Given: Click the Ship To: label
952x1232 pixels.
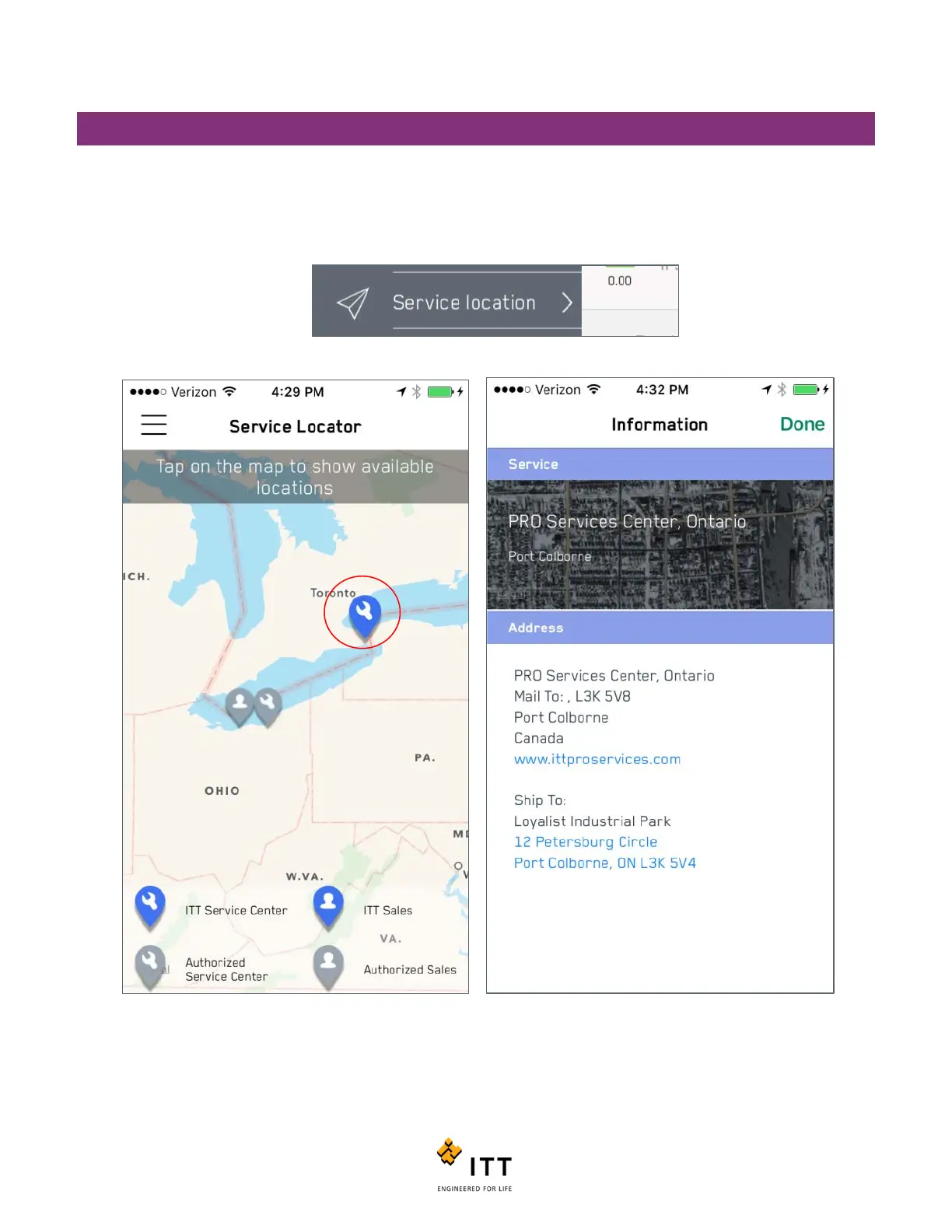Looking at the screenshot, I should (539, 800).
